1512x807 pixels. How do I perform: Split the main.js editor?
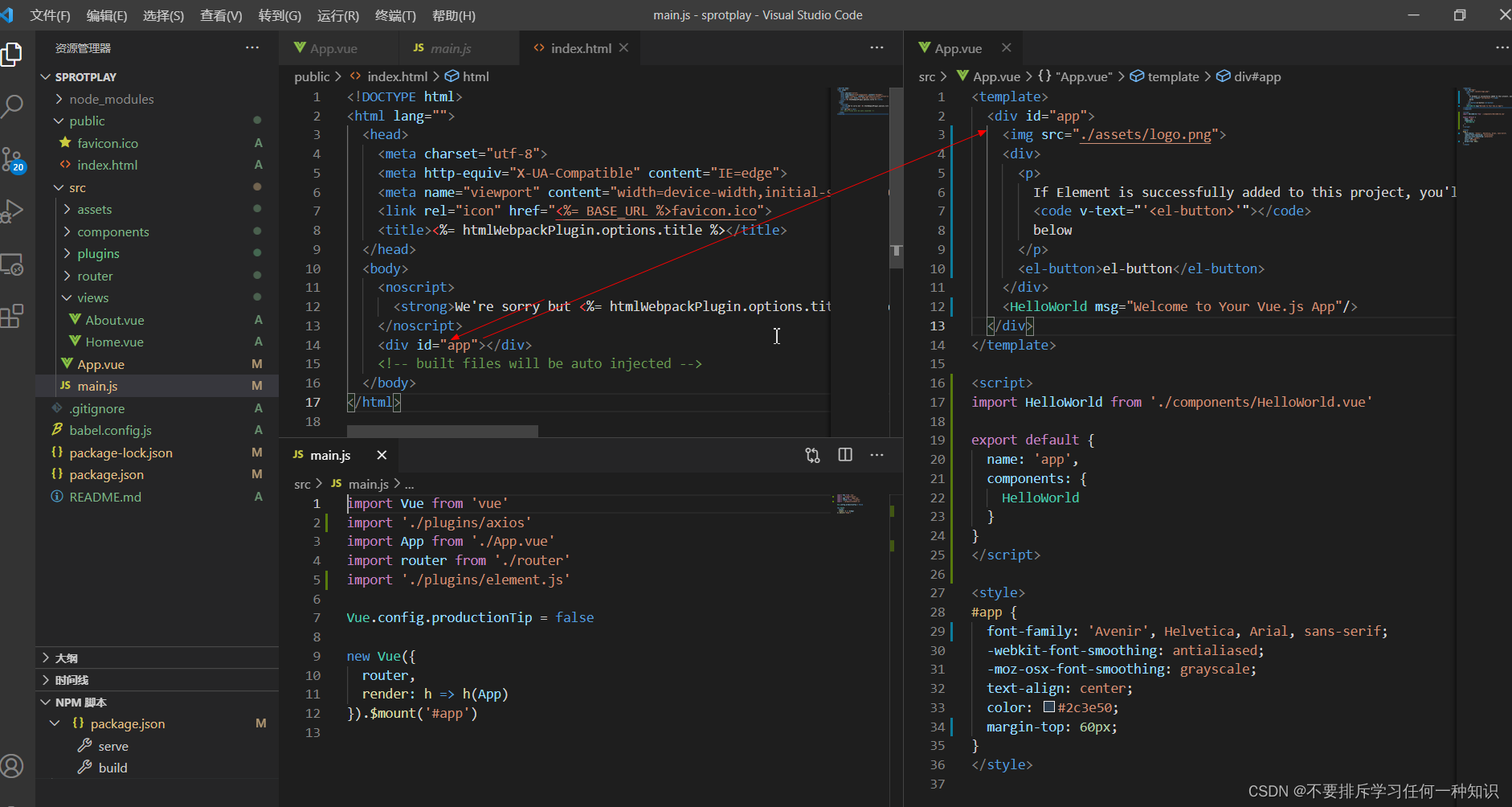point(845,455)
